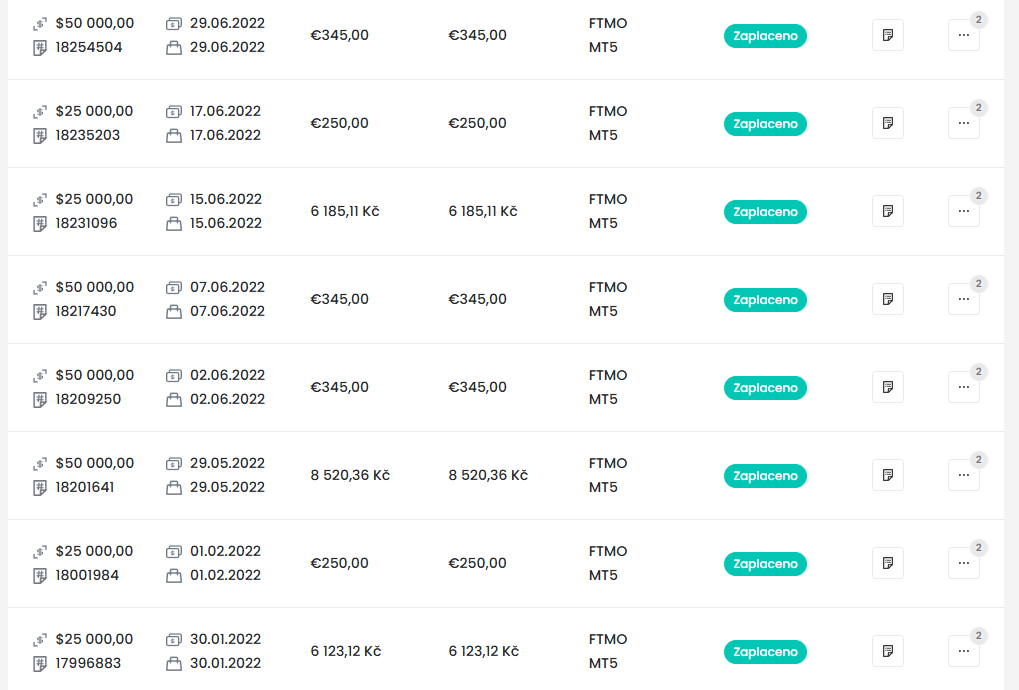View invoice icon for order 18217430
The width and height of the screenshot is (1019, 690).
(x=888, y=300)
